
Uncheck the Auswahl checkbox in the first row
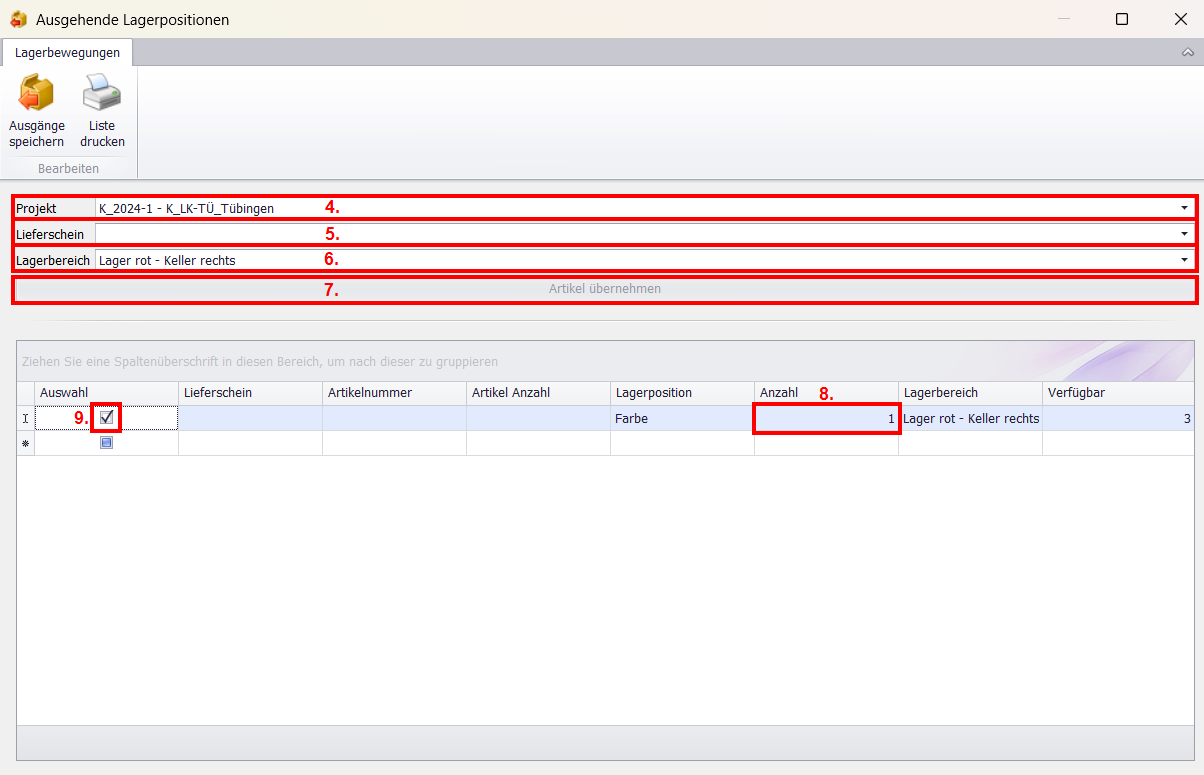coord(106,418)
